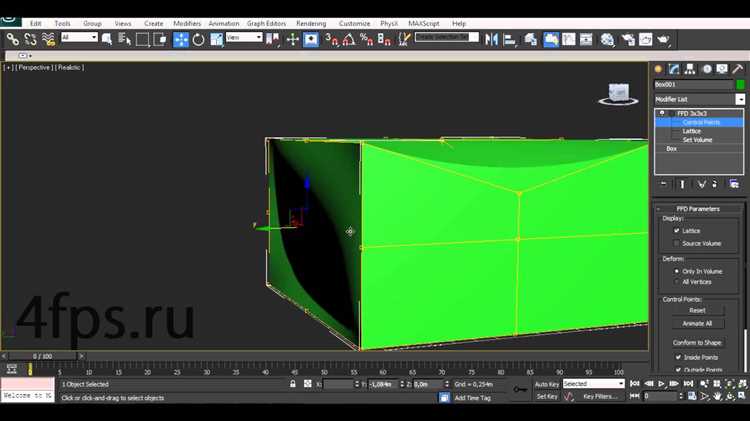The width and height of the screenshot is (750, 421).
Task: Toggle the Lattice display checkbox
Action: (x=677, y=231)
